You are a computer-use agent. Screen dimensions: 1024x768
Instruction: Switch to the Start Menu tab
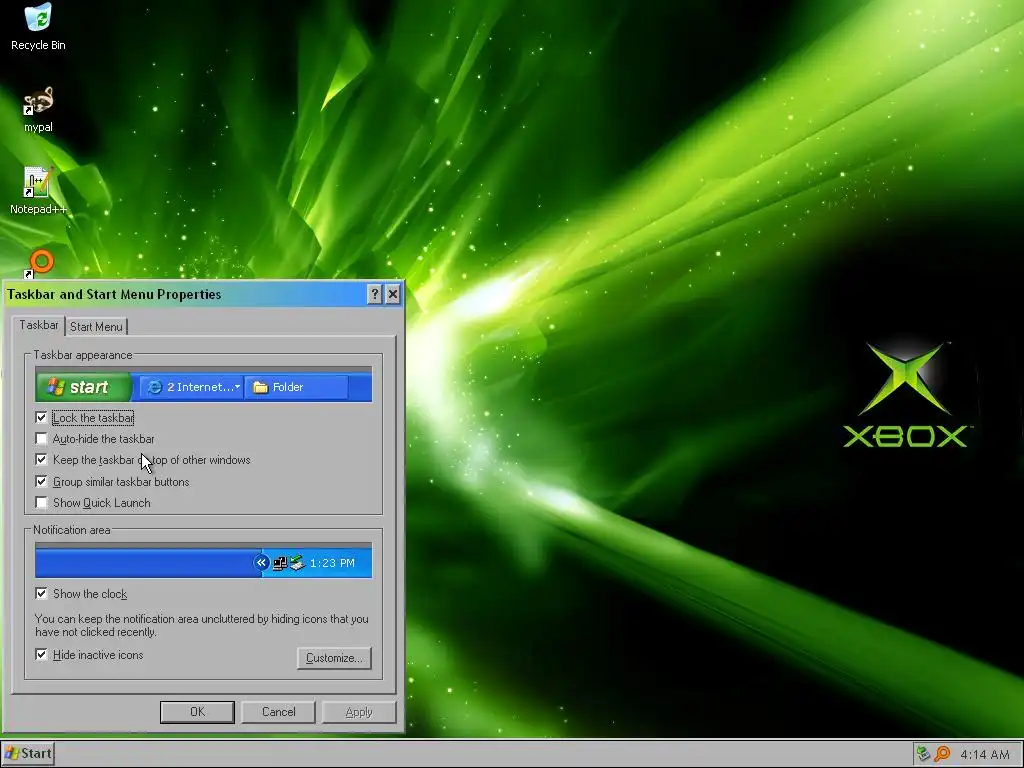pyautogui.click(x=96, y=327)
